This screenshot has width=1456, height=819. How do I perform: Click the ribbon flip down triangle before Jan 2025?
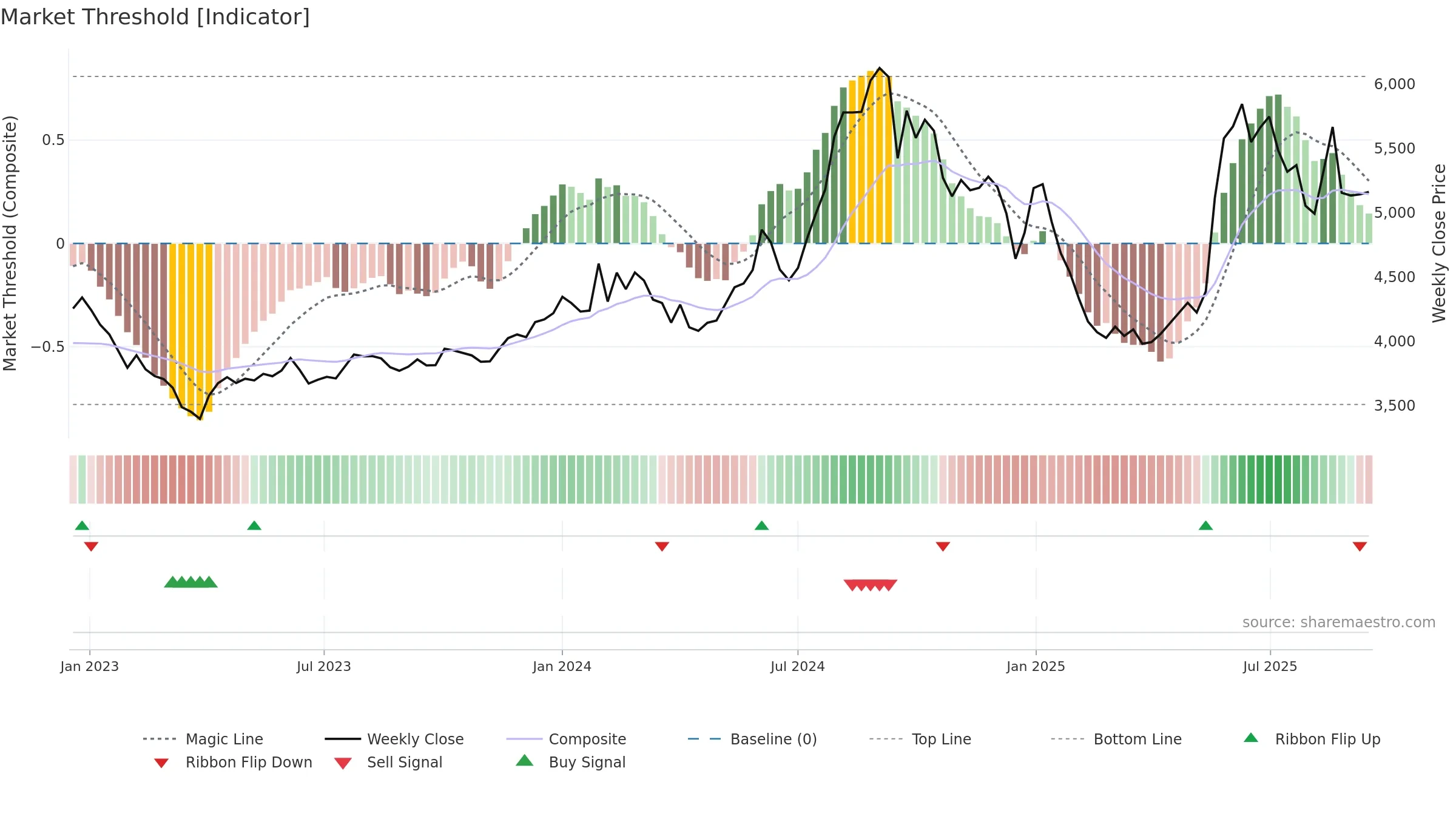(x=943, y=547)
